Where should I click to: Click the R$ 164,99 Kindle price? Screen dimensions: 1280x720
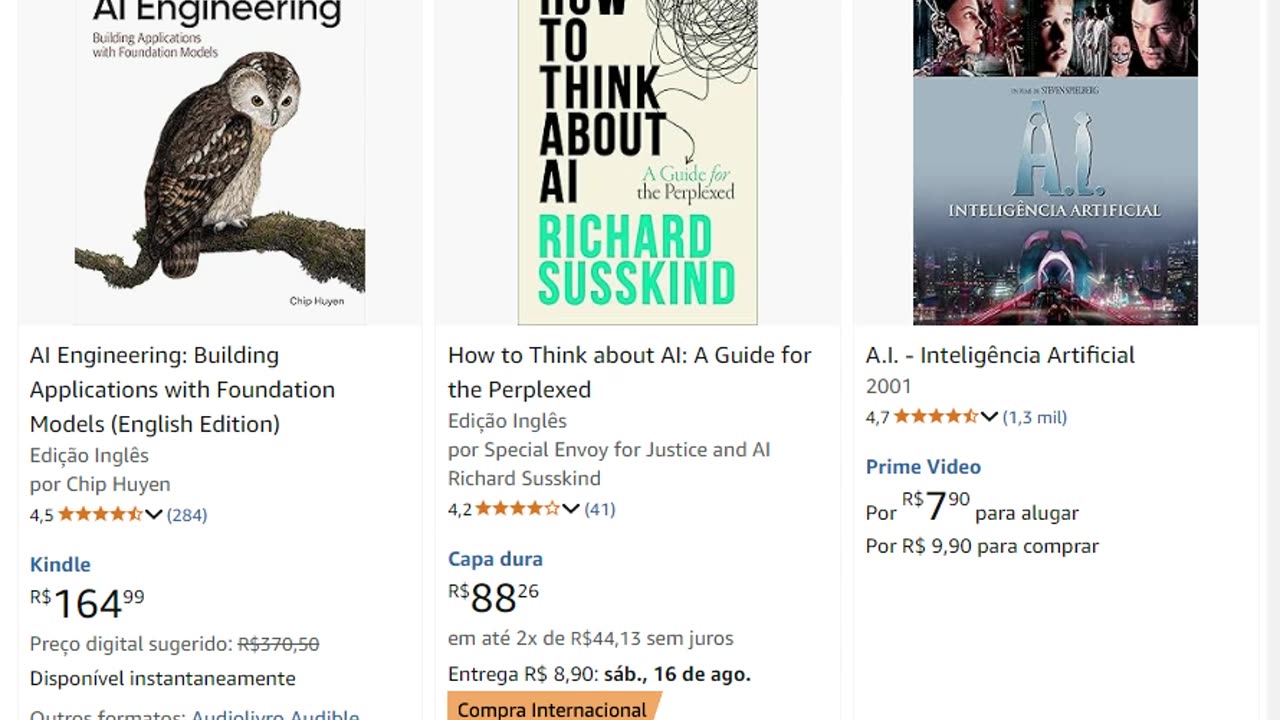point(87,603)
